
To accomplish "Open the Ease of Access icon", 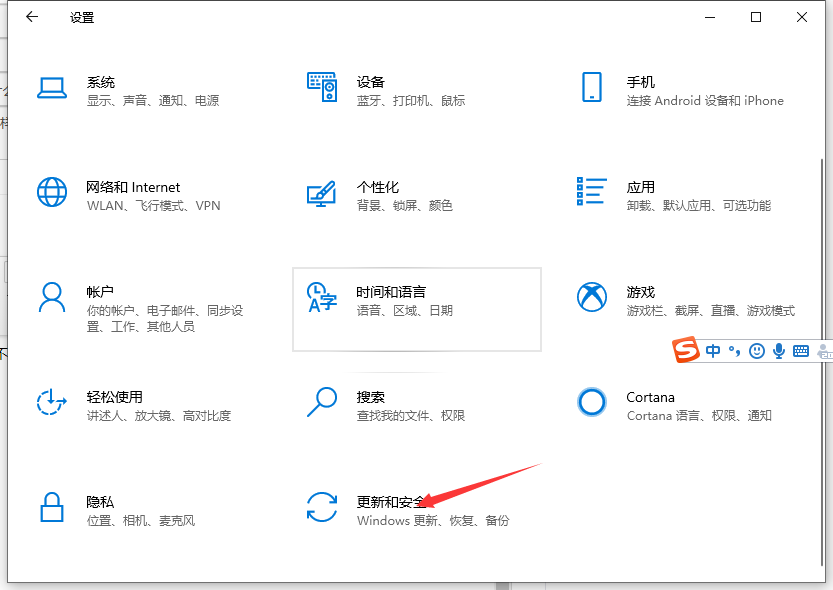I will pyautogui.click(x=52, y=402).
